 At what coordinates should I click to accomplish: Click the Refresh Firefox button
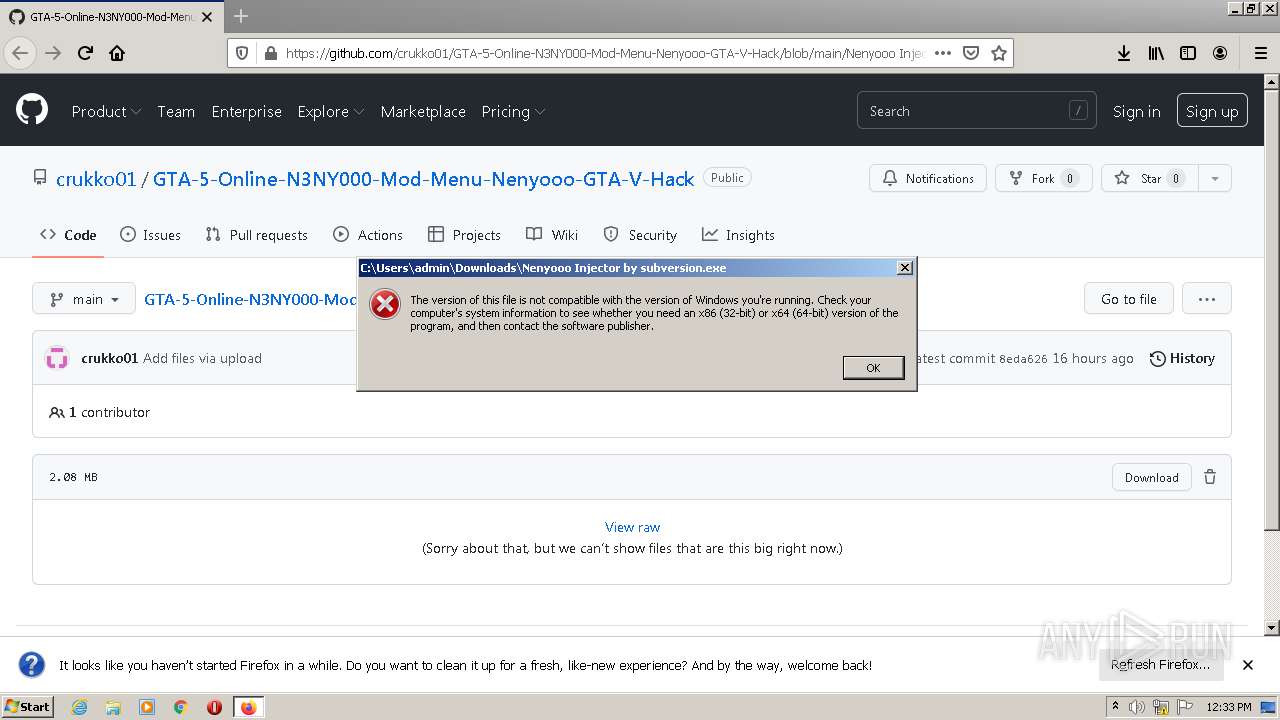1160,665
